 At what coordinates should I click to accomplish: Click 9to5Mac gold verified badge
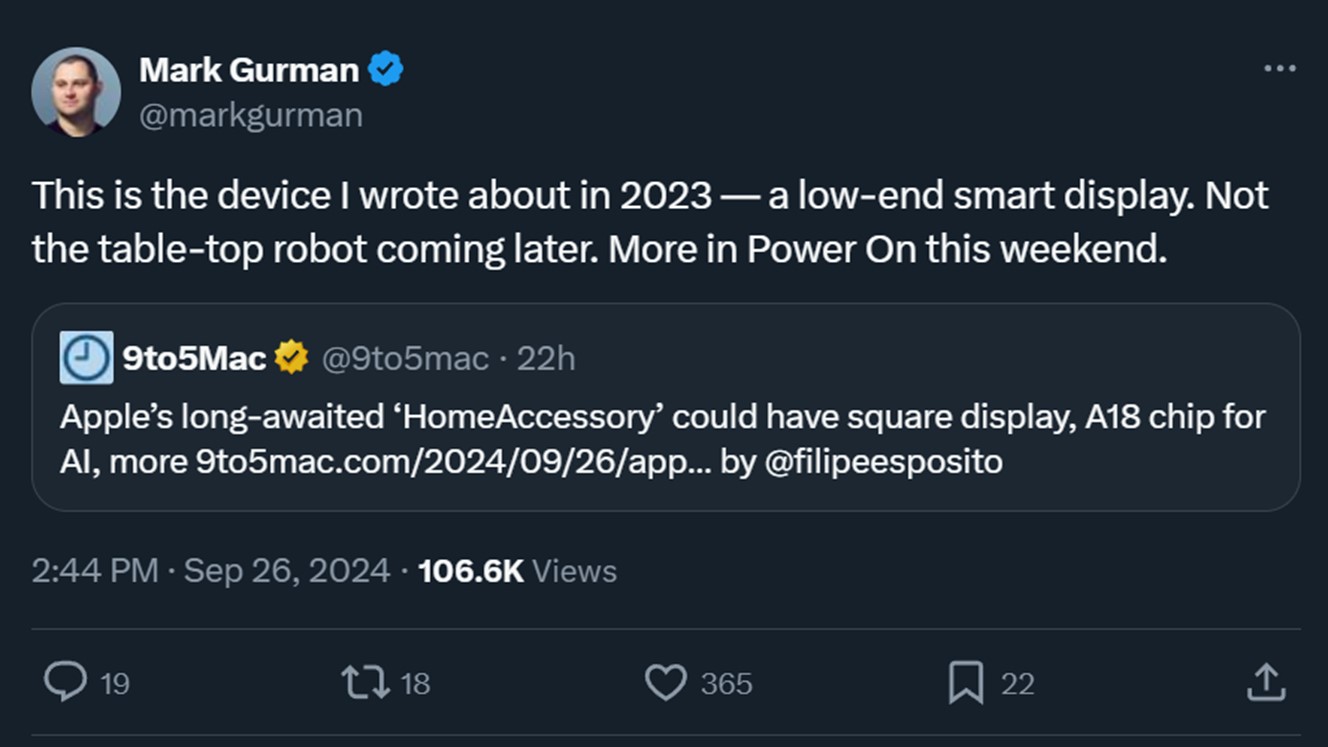click(291, 357)
